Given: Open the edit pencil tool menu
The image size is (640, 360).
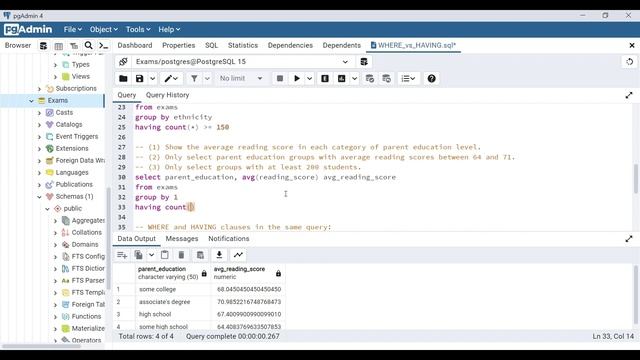Looking at the screenshot, I should point(171,78).
